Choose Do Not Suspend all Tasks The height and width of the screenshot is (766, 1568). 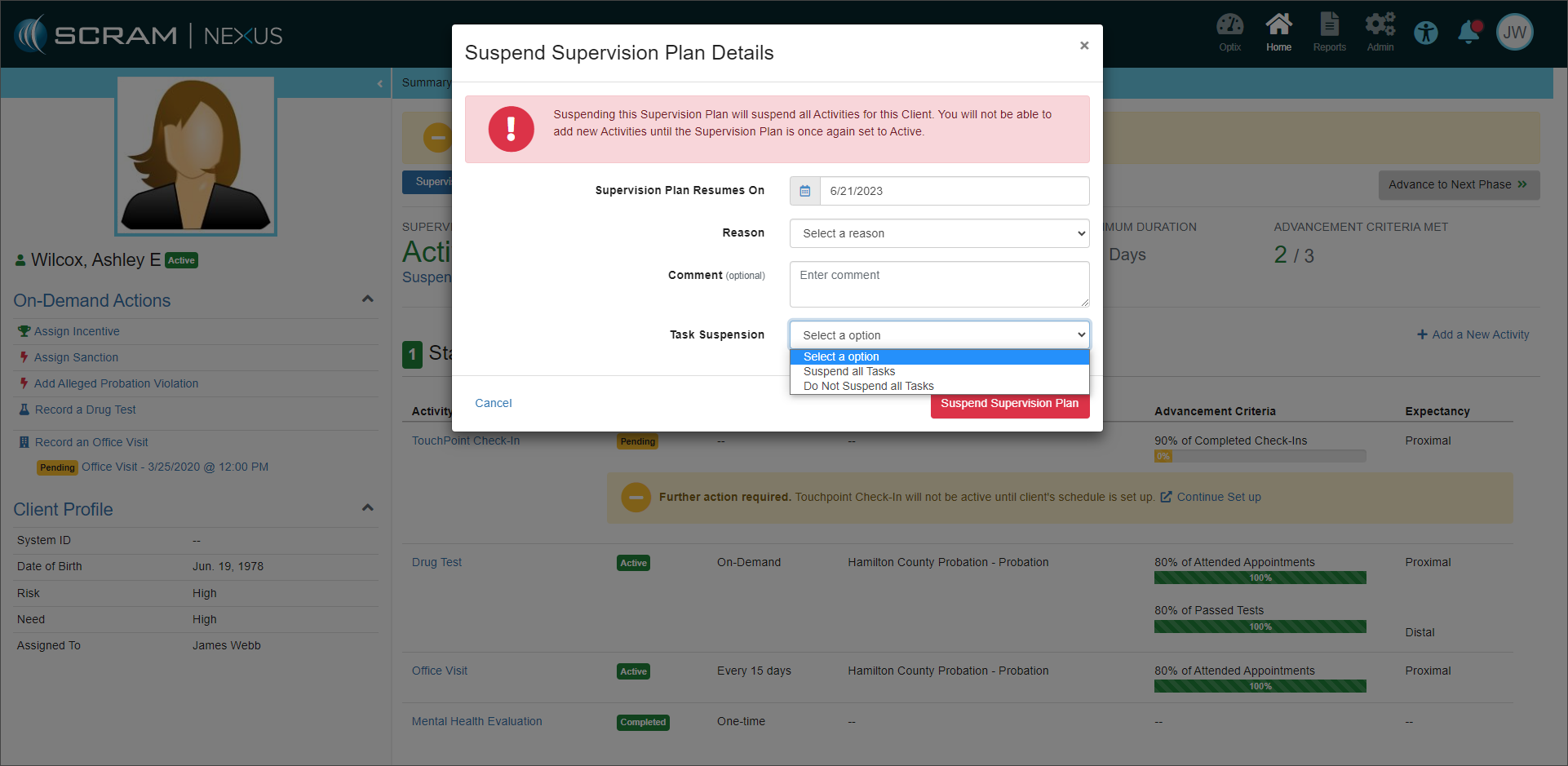tap(868, 386)
